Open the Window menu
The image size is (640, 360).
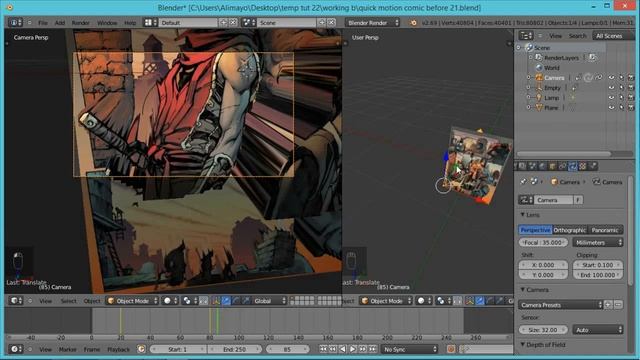tap(107, 23)
